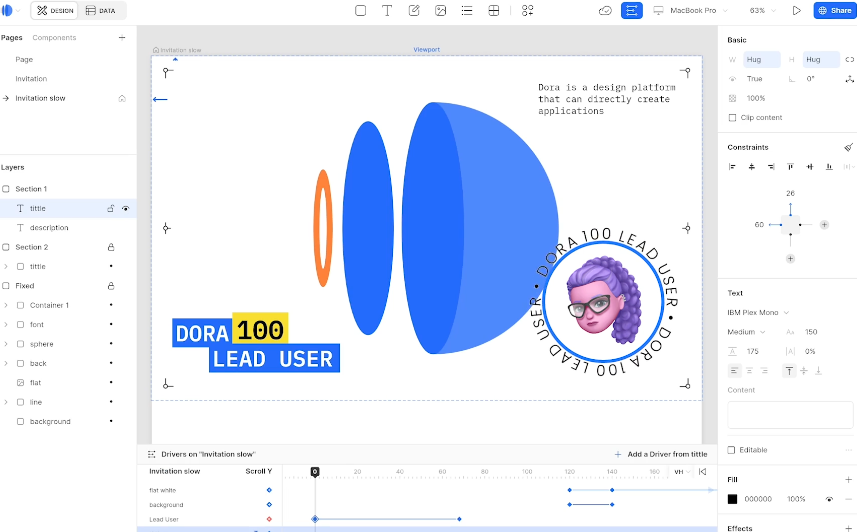Toggle keyframe diamond for flat white
The height and width of the screenshot is (532, 857).
pos(269,490)
